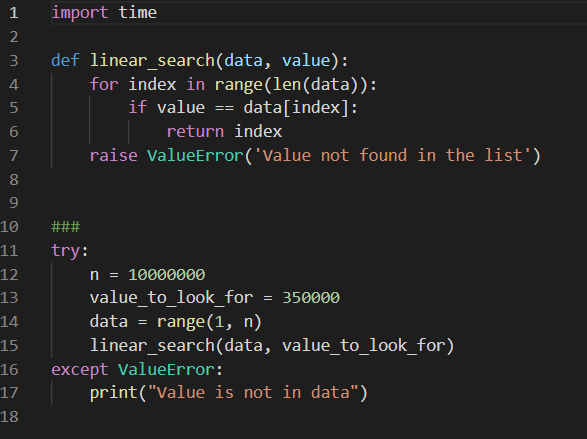Click the 'raise' keyword on line 7
The height and width of the screenshot is (439, 587).
click(x=113, y=155)
